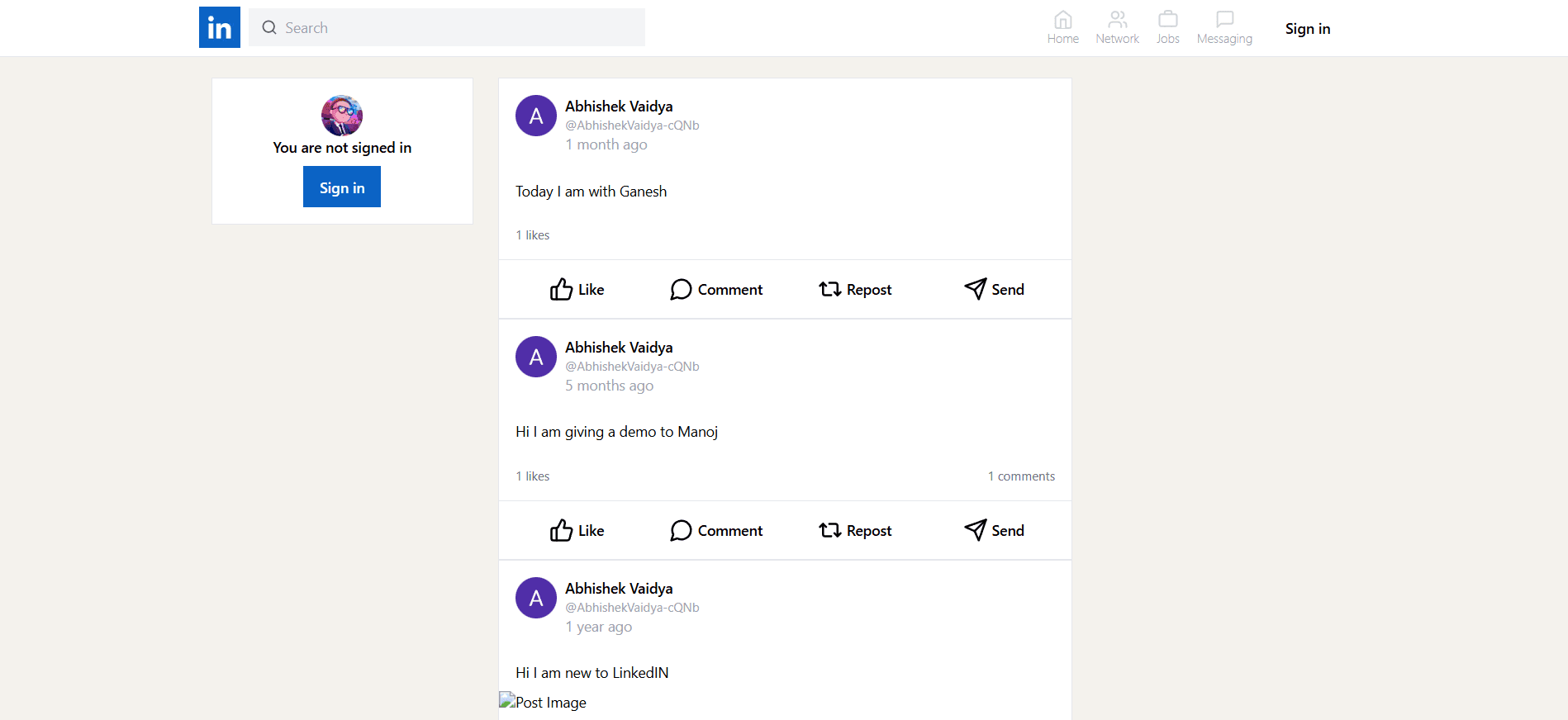Comment on the 'Today I am with Ganesh' post
The width and height of the screenshot is (1568, 720).
[x=715, y=290]
